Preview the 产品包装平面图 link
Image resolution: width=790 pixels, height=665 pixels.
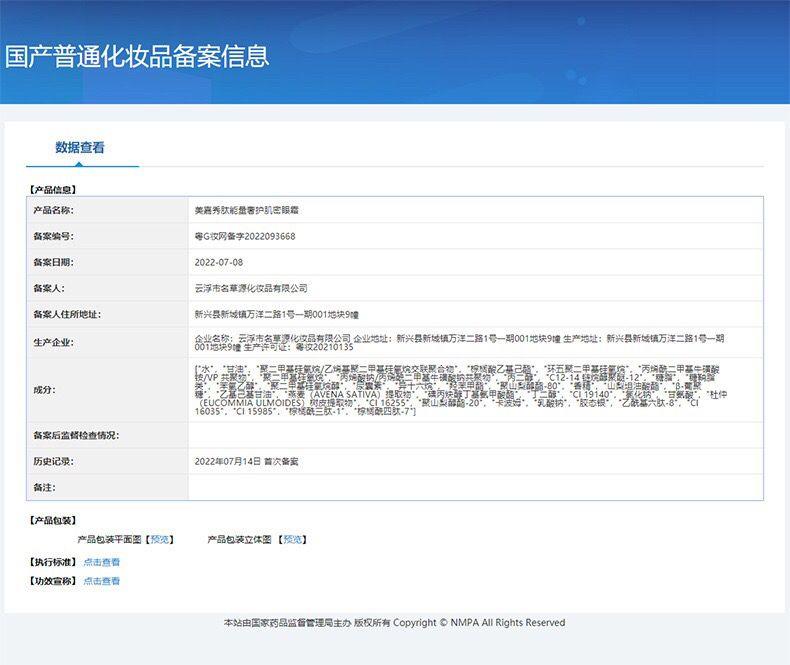click(160, 540)
